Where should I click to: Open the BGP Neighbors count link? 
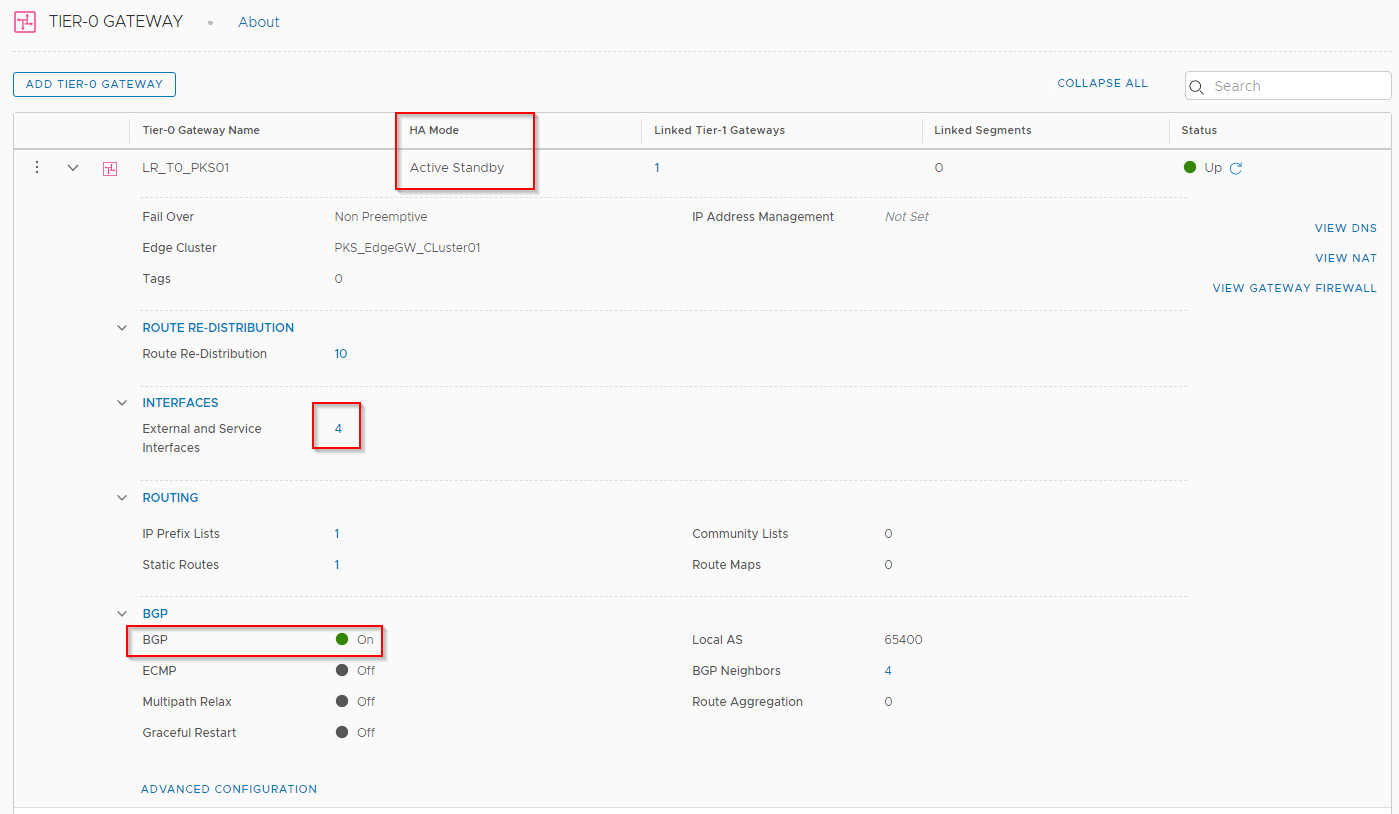coord(888,671)
